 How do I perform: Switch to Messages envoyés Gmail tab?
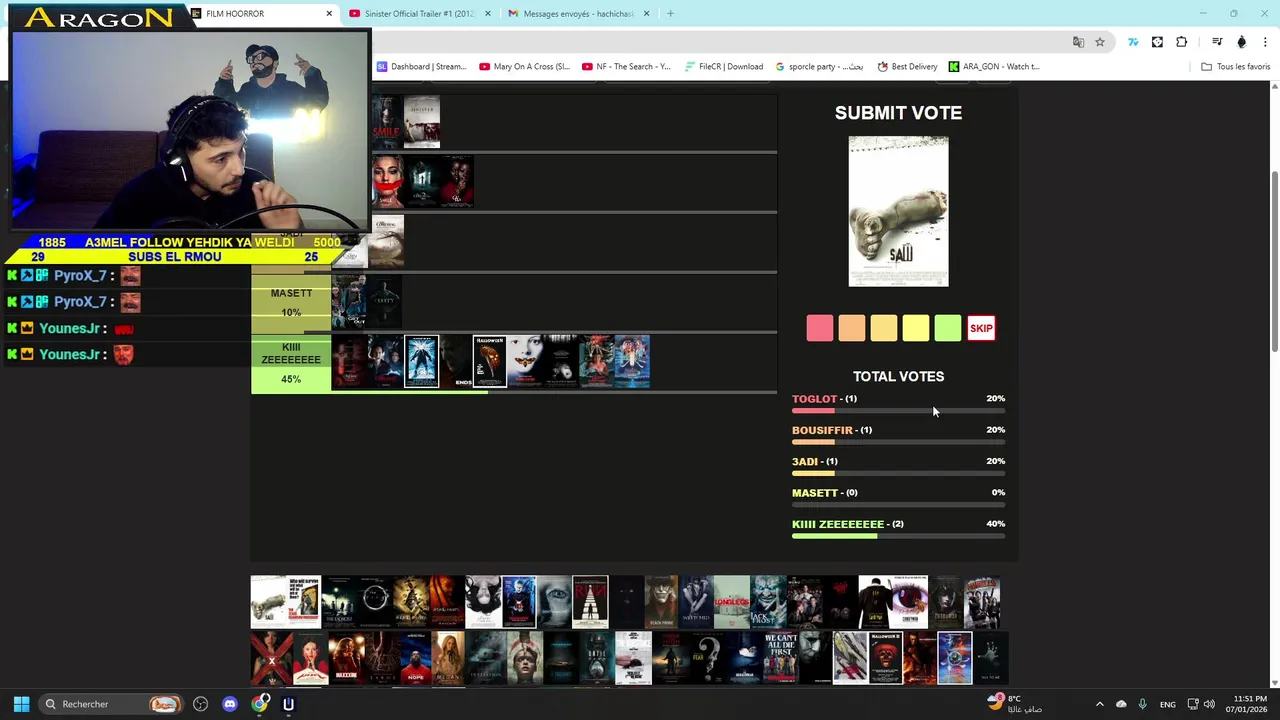pyautogui.click(x=578, y=14)
